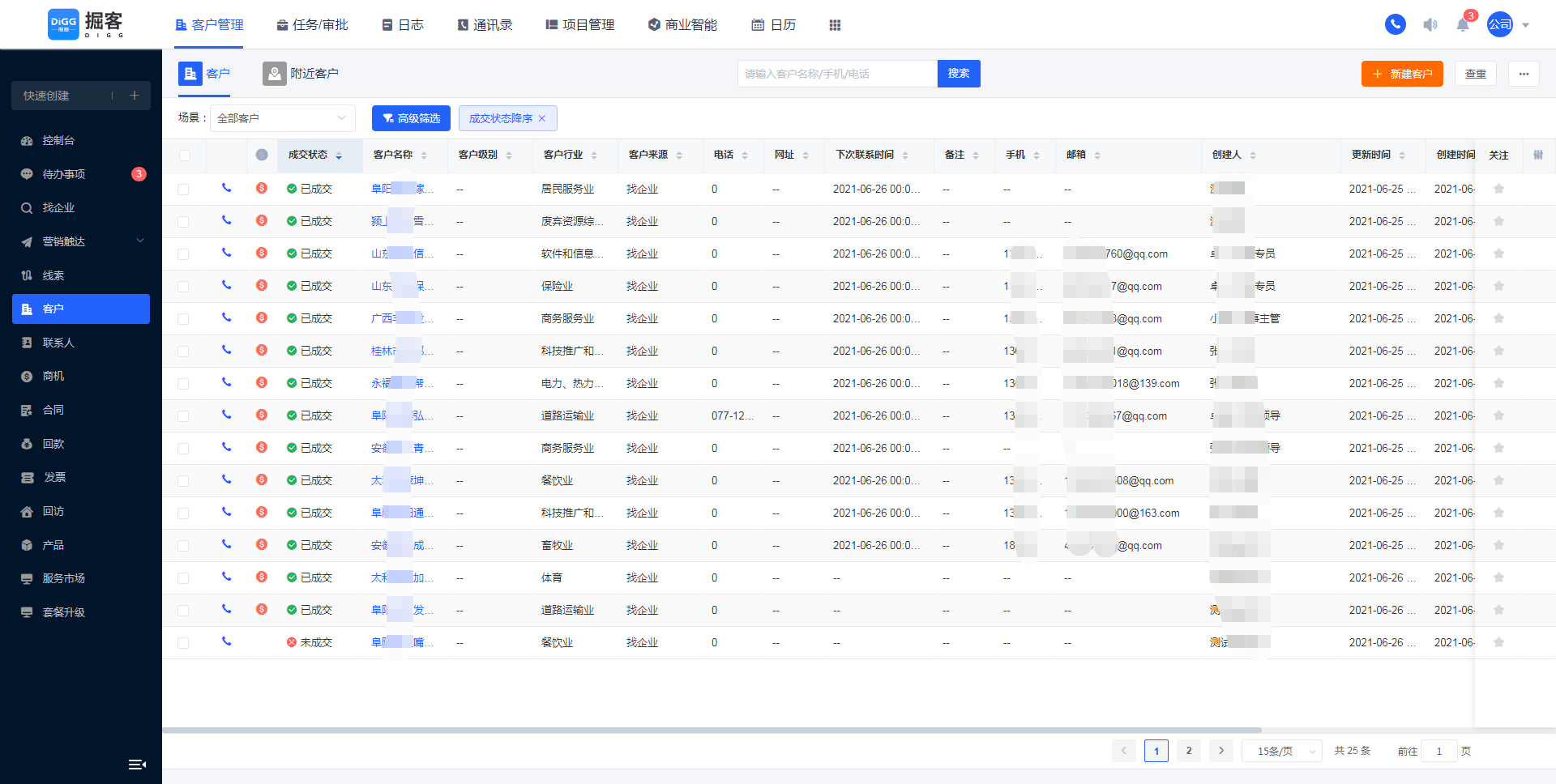
Task: Click the phone icon on the first customer row
Action: [227, 188]
